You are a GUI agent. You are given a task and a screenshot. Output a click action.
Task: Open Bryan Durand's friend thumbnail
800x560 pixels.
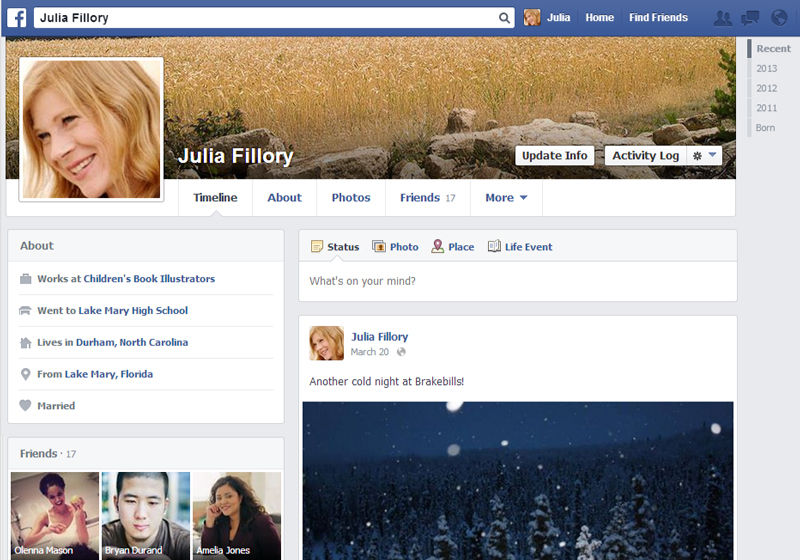click(146, 515)
